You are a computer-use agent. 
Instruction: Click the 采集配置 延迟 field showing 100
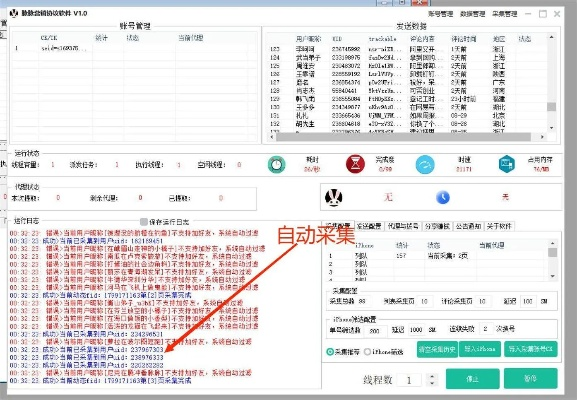coord(528,301)
